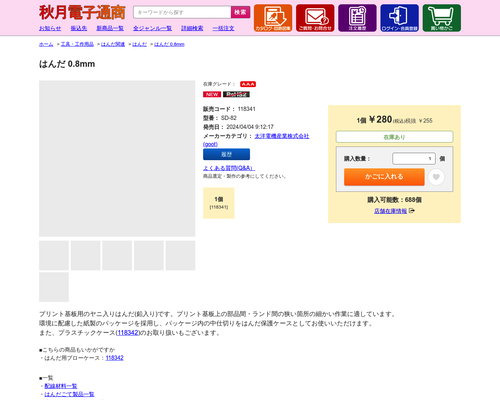The image size is (500, 400).
Task: Click the blue 履歴 button
Action: (226, 154)
